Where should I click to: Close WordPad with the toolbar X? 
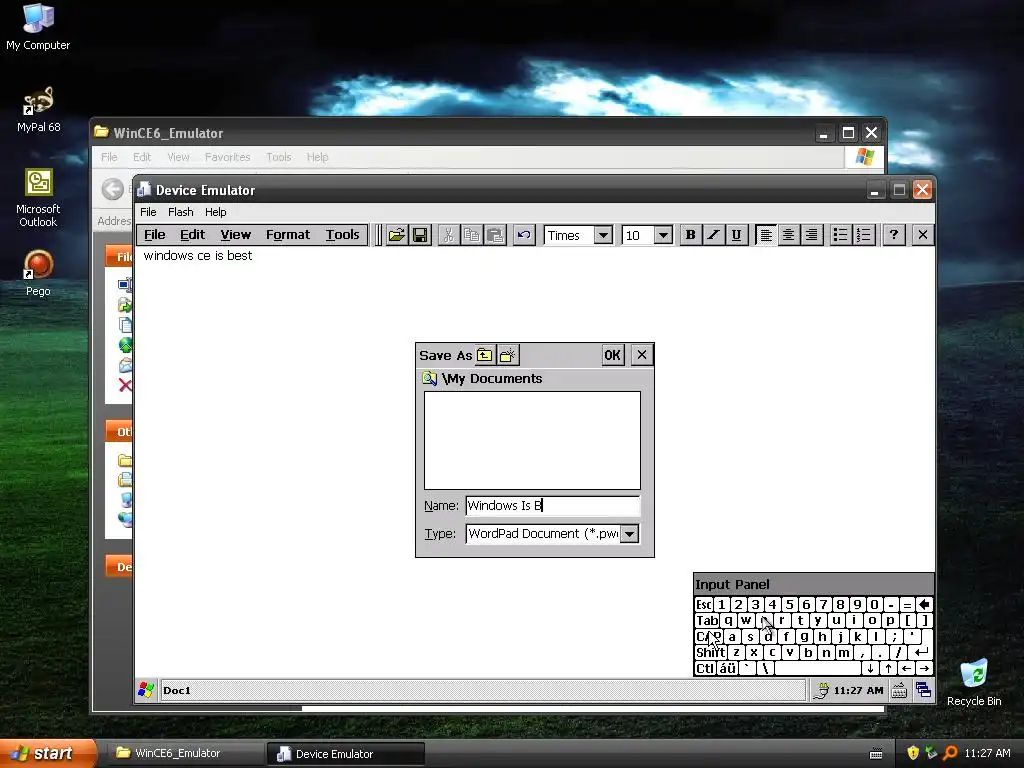(x=922, y=235)
